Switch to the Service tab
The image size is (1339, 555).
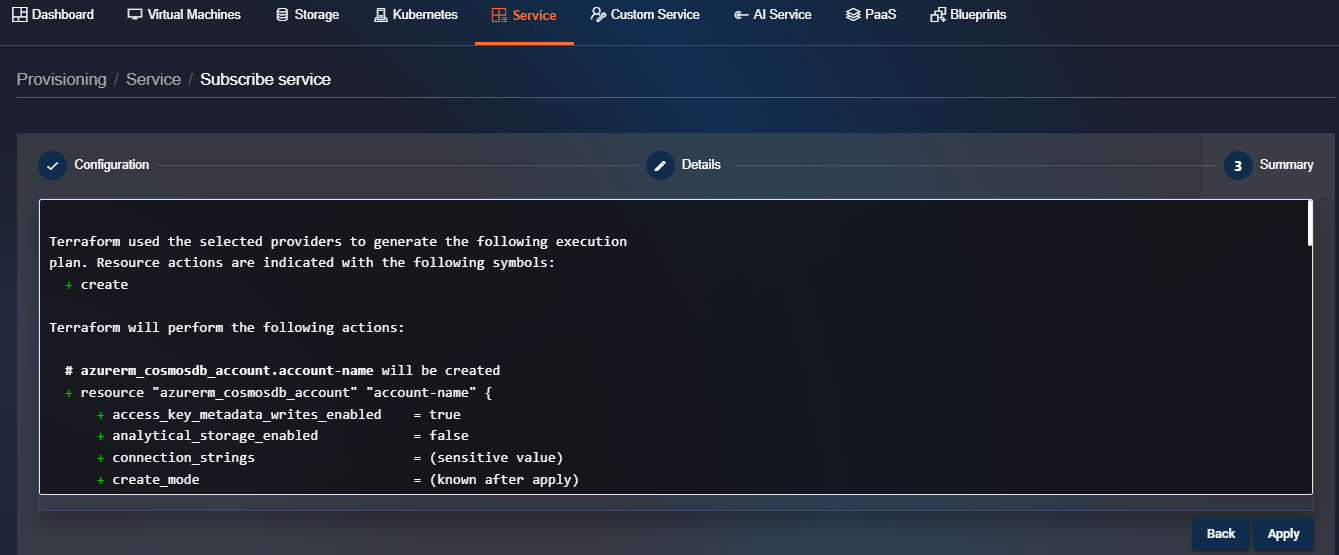[524, 15]
